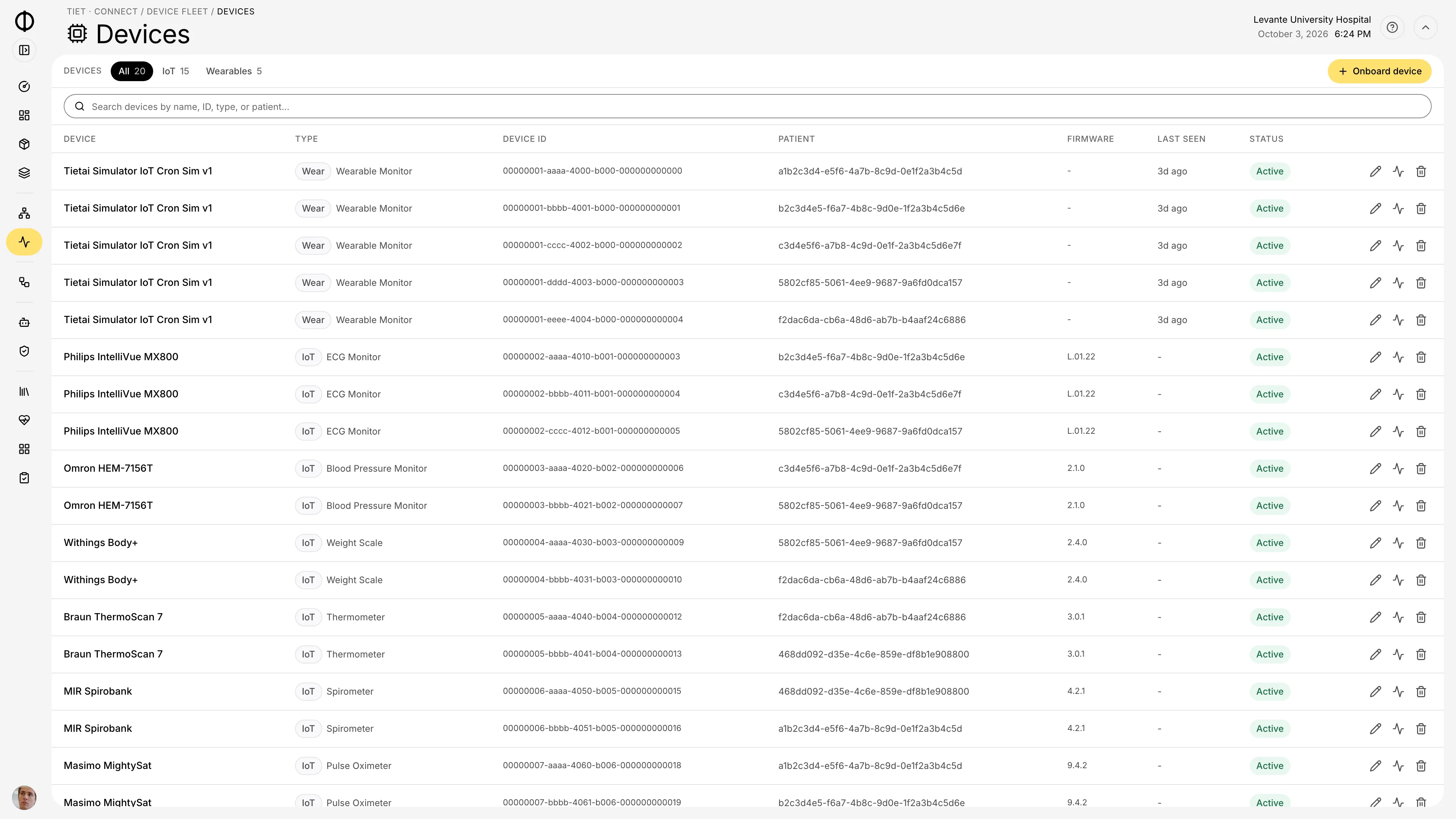Image resolution: width=1456 pixels, height=819 pixels.
Task: Click device ID 00000007-aaaa-4060-b006-000000000018
Action: [x=592, y=765]
